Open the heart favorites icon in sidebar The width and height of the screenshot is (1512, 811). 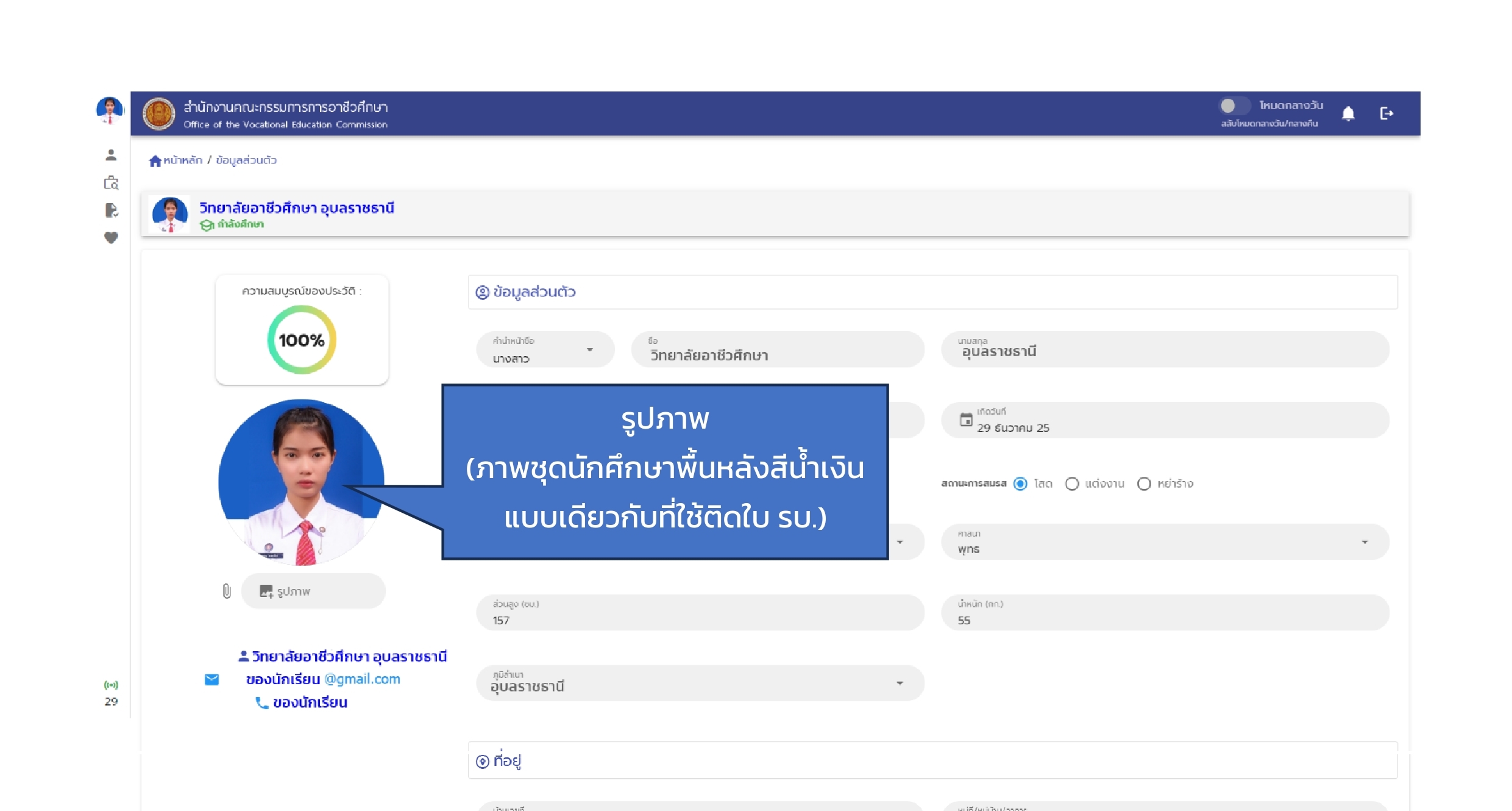(x=111, y=238)
